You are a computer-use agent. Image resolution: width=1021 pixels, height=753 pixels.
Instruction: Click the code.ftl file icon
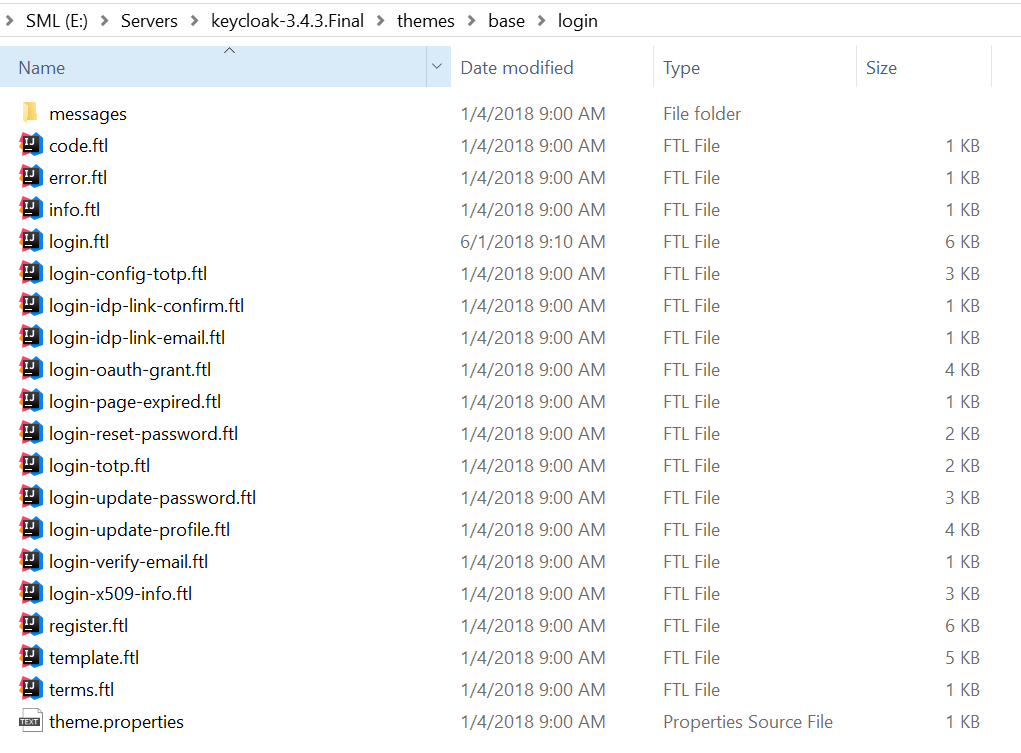tap(31, 145)
